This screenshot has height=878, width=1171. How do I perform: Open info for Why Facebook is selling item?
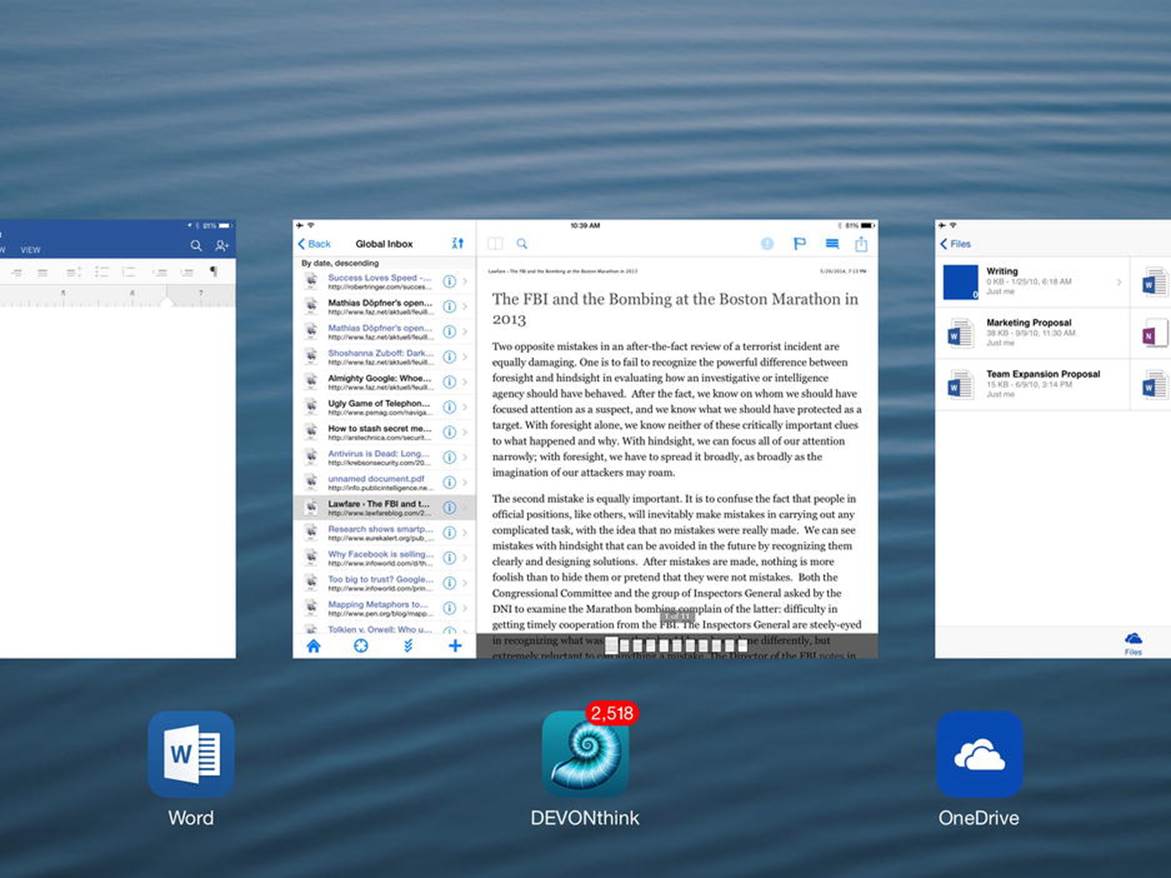click(x=450, y=558)
